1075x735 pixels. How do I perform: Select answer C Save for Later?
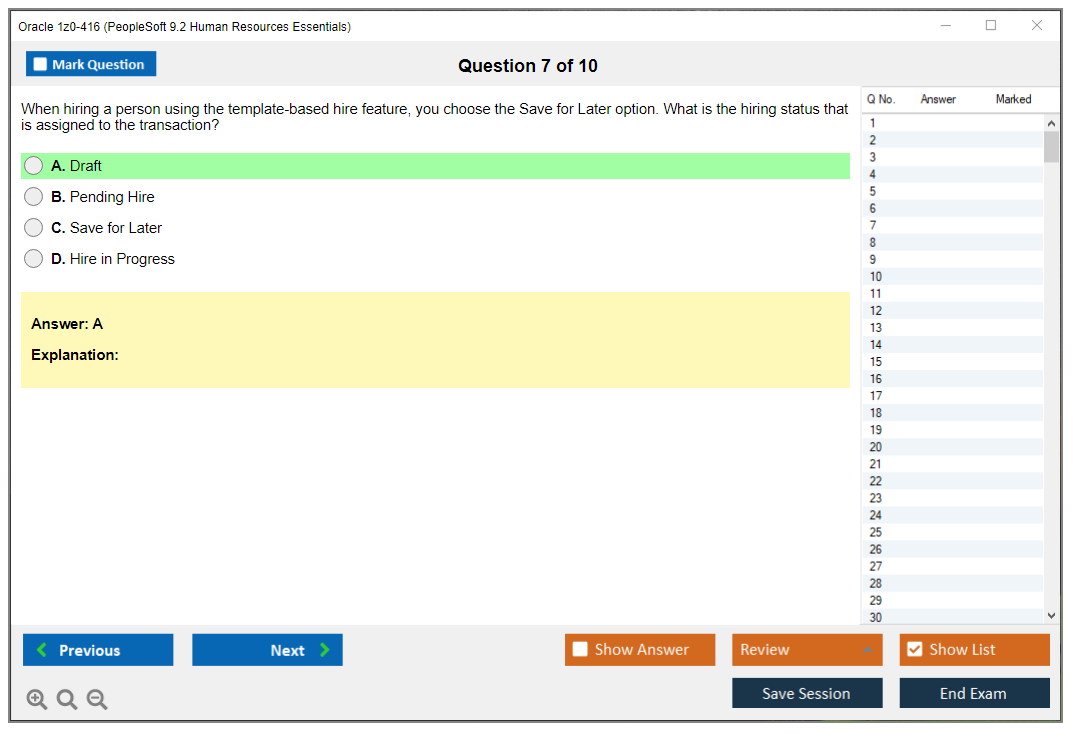[33, 227]
